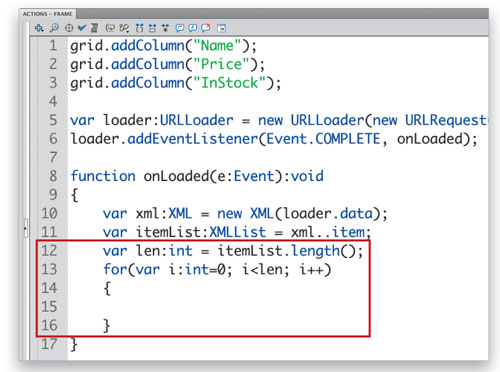
Task: Click the opening brace on line 9
Action: coord(75,195)
